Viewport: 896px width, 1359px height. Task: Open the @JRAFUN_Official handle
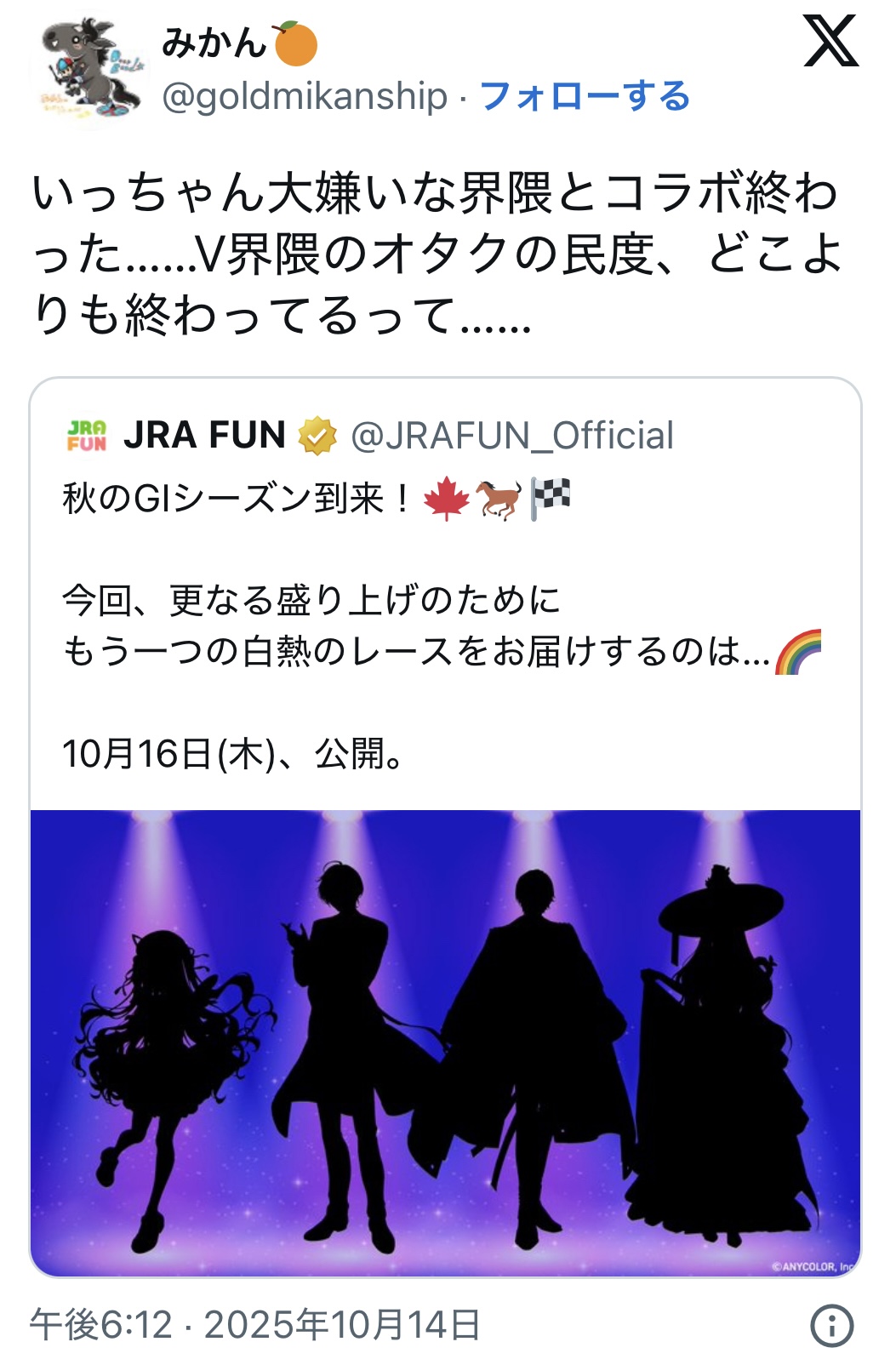coord(512,436)
